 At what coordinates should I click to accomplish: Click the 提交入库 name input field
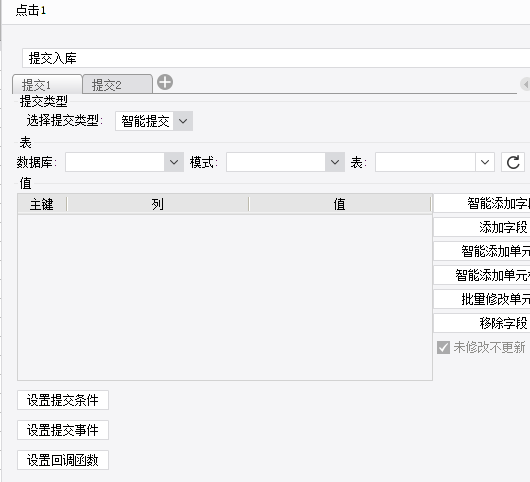click(276, 58)
